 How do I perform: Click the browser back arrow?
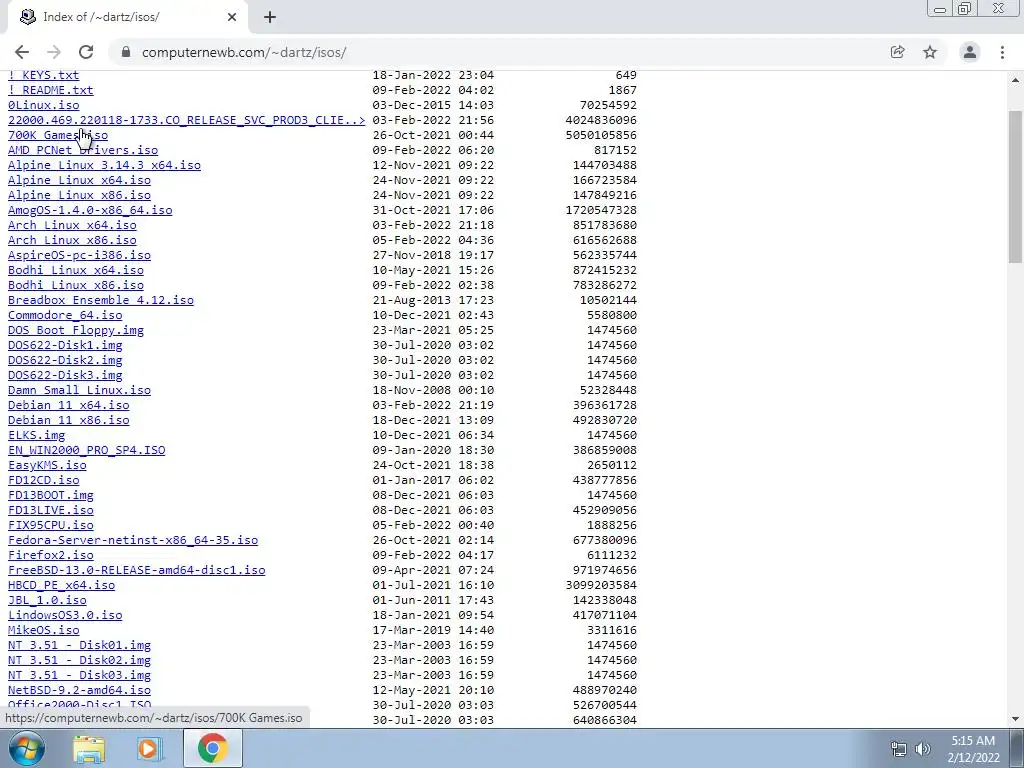click(x=22, y=52)
